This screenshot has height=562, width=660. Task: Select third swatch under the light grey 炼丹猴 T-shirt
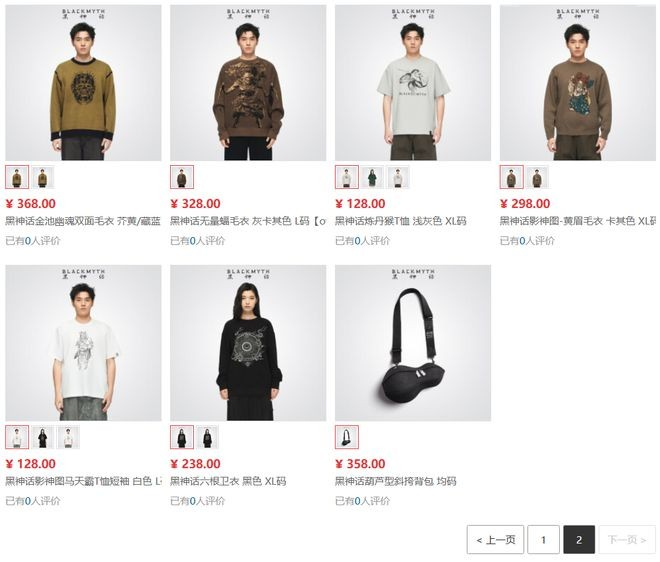tap(398, 177)
